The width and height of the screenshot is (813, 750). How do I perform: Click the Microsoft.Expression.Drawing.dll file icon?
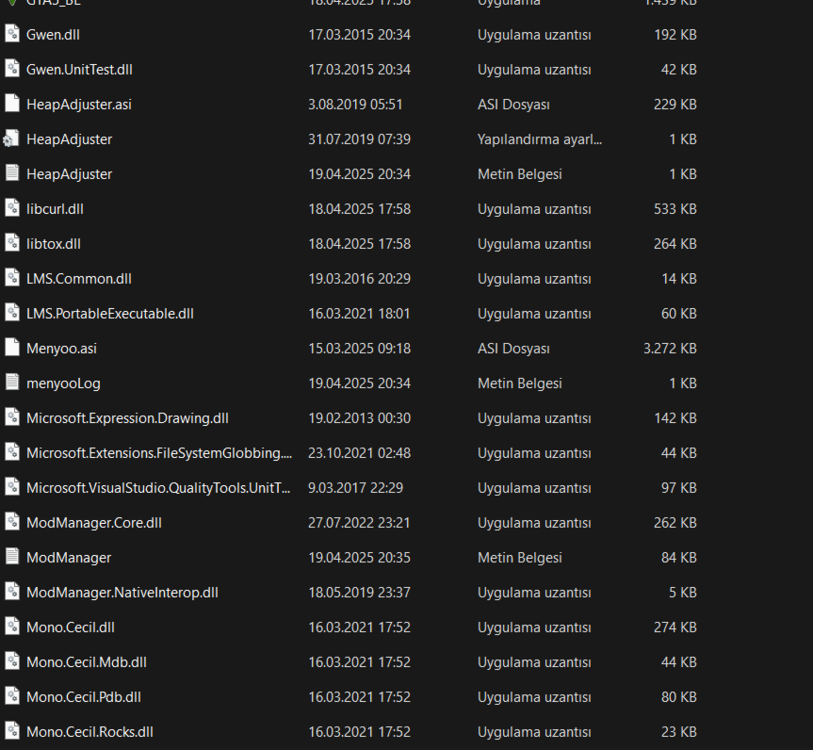12,418
